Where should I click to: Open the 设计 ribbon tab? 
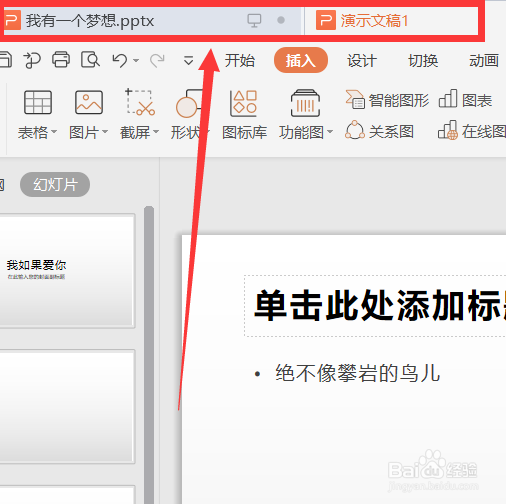[362, 61]
